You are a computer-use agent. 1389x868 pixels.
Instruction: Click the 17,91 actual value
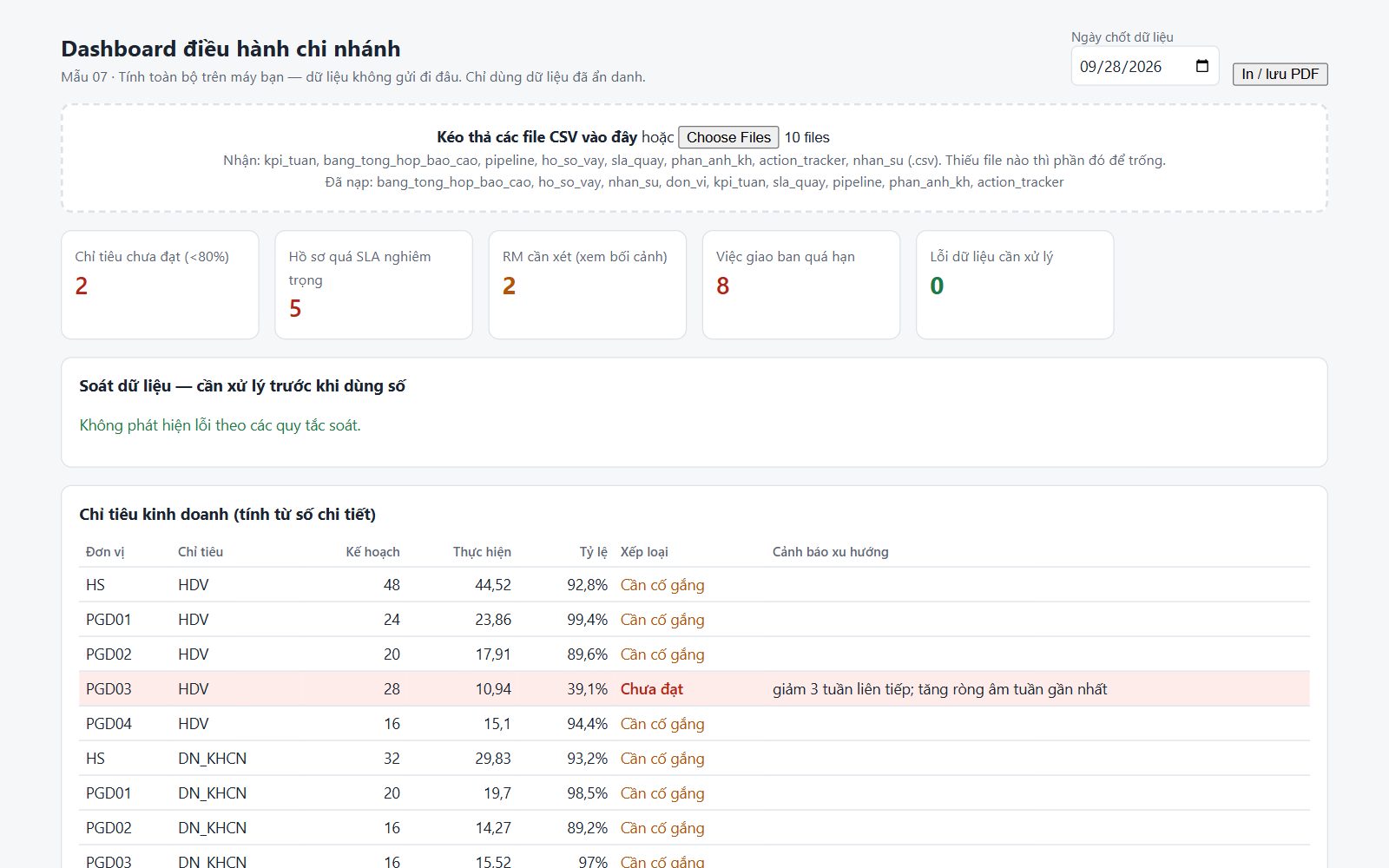click(493, 654)
